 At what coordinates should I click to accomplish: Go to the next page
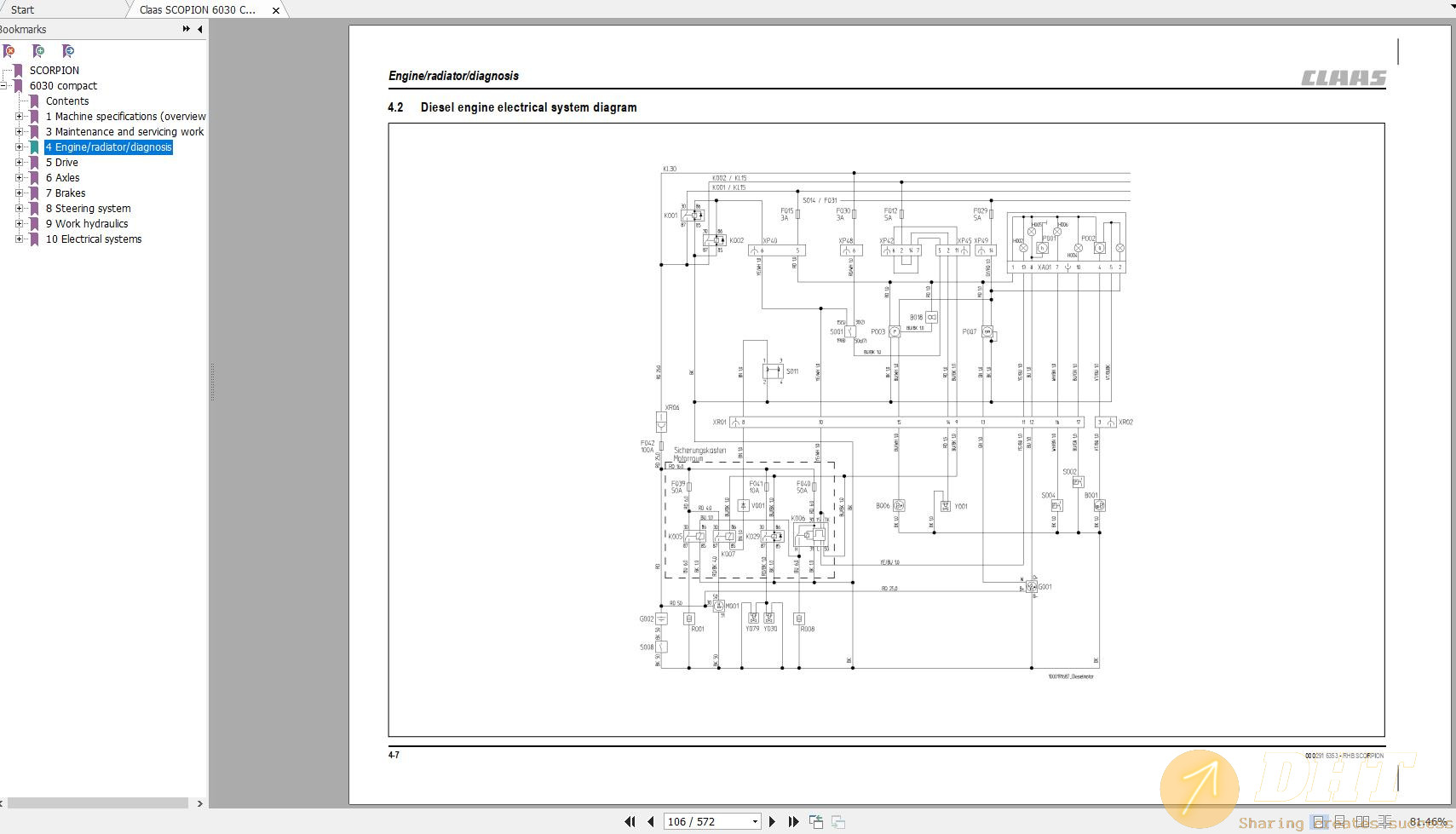point(772,821)
